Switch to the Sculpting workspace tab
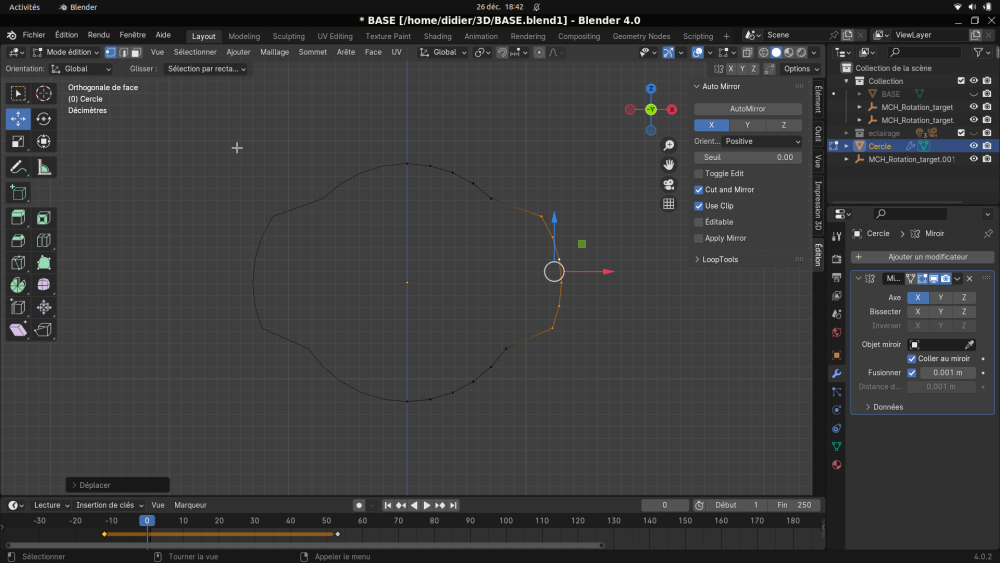 click(289, 36)
